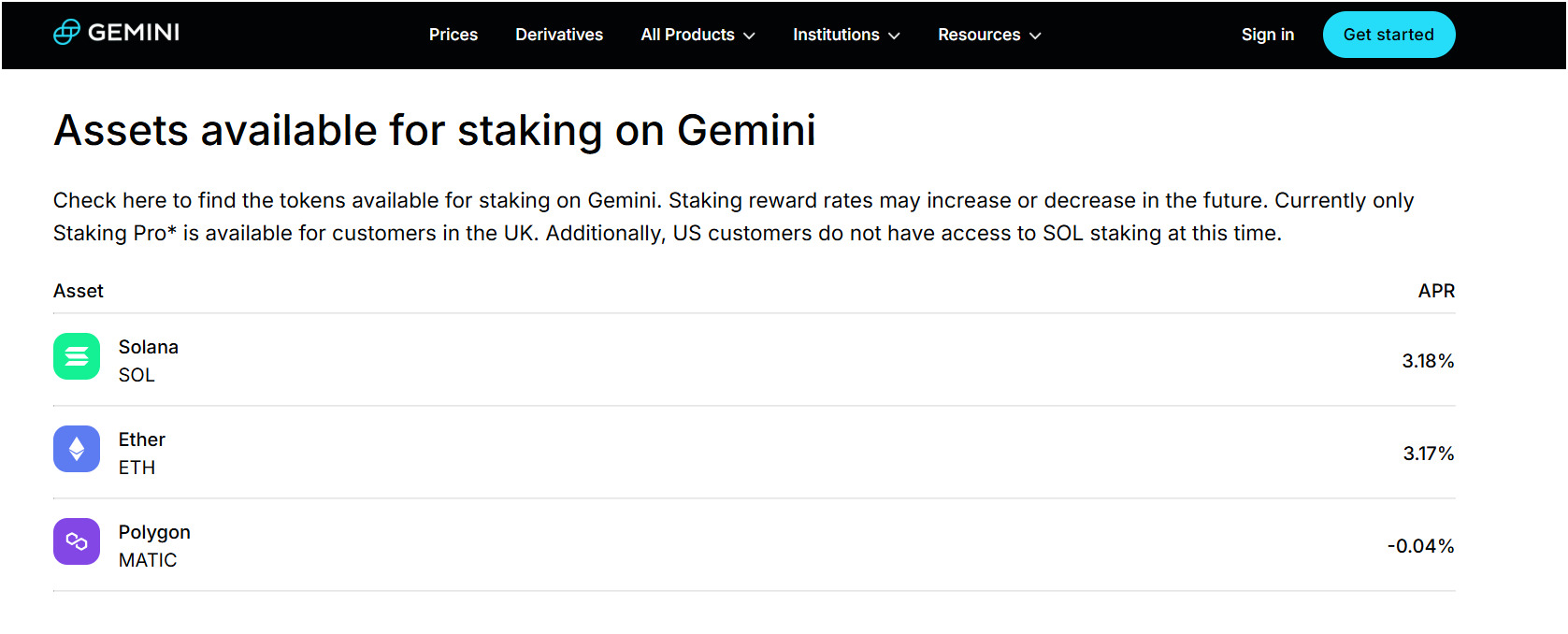1568x634 pixels.
Task: Click the Solana asset icon
Action: pyautogui.click(x=77, y=356)
